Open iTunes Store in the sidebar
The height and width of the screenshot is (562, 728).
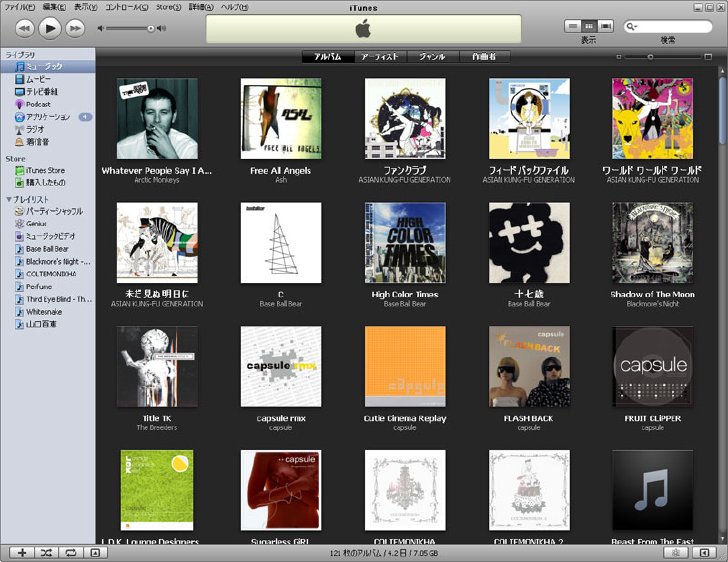[x=48, y=170]
